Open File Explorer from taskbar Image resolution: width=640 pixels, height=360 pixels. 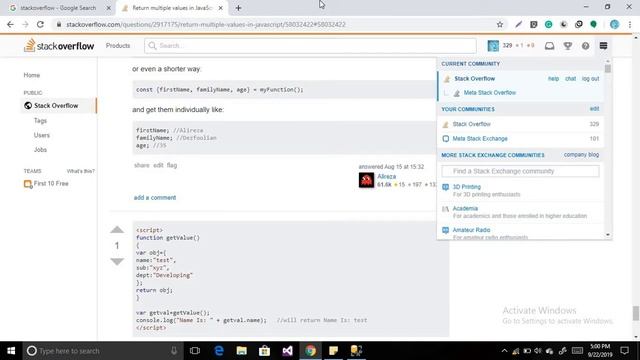(242, 351)
